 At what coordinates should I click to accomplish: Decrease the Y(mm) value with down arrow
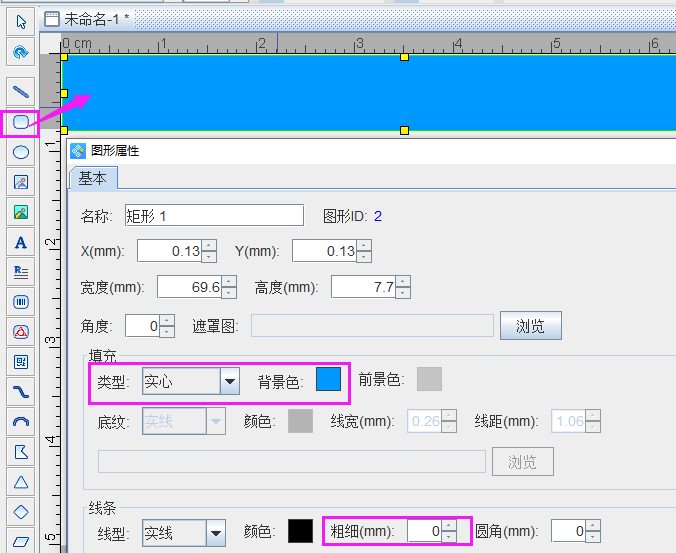(364, 256)
